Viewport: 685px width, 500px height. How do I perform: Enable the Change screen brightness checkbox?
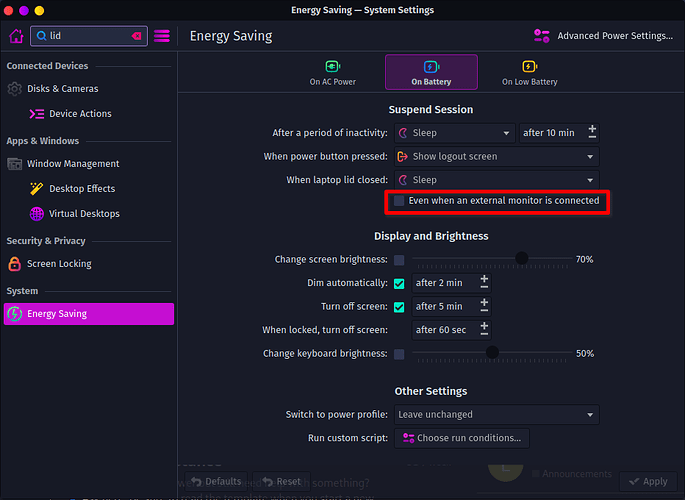400,260
